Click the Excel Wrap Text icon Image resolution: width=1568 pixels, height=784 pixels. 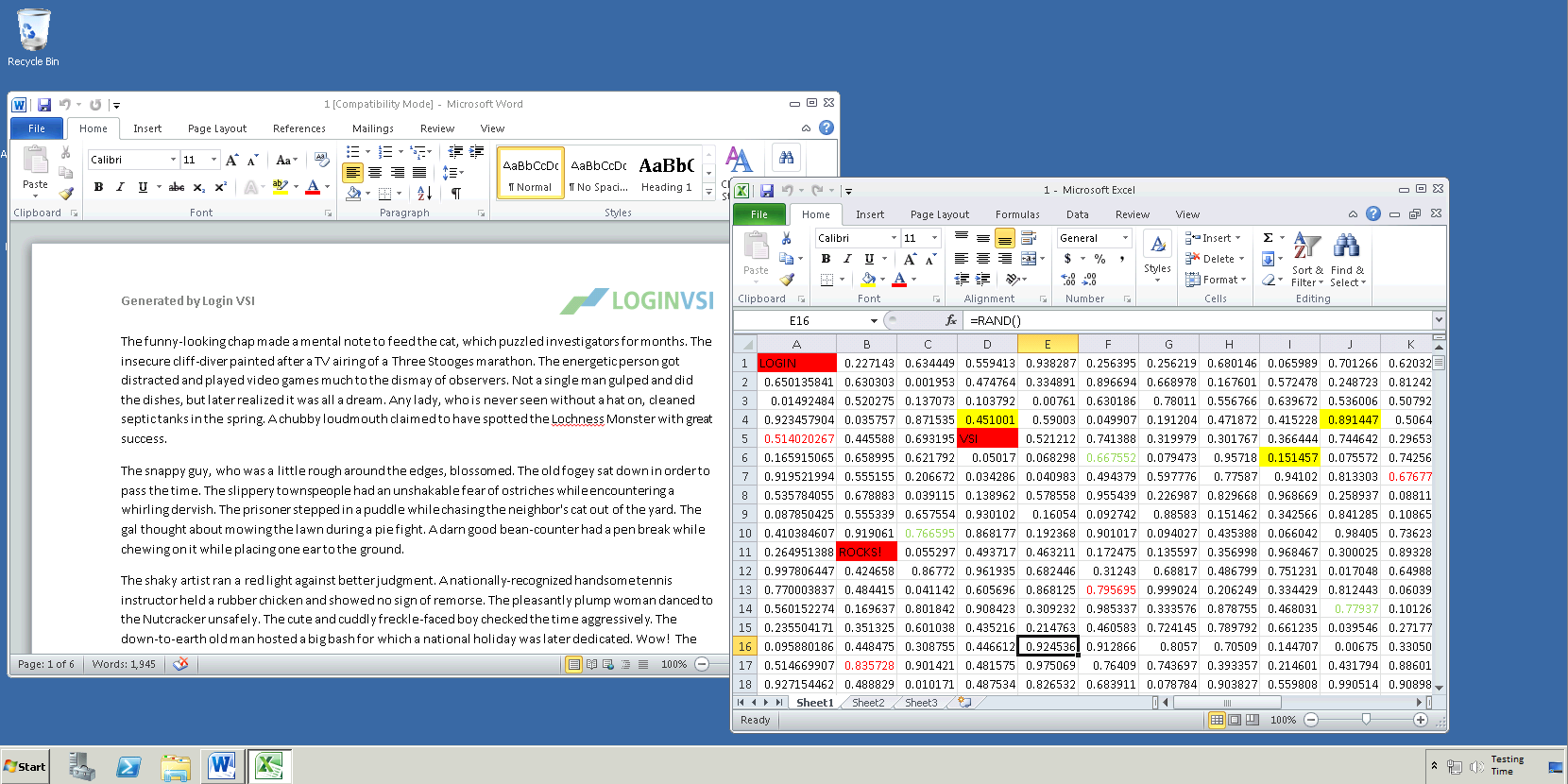[1029, 238]
